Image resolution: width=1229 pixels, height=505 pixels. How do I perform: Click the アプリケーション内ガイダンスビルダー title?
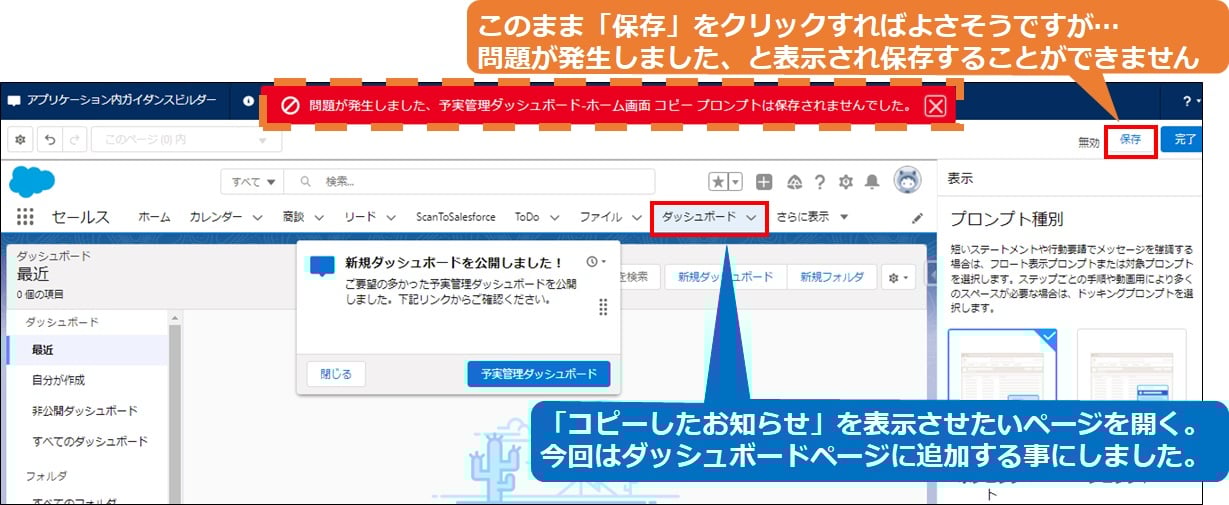coord(121,101)
